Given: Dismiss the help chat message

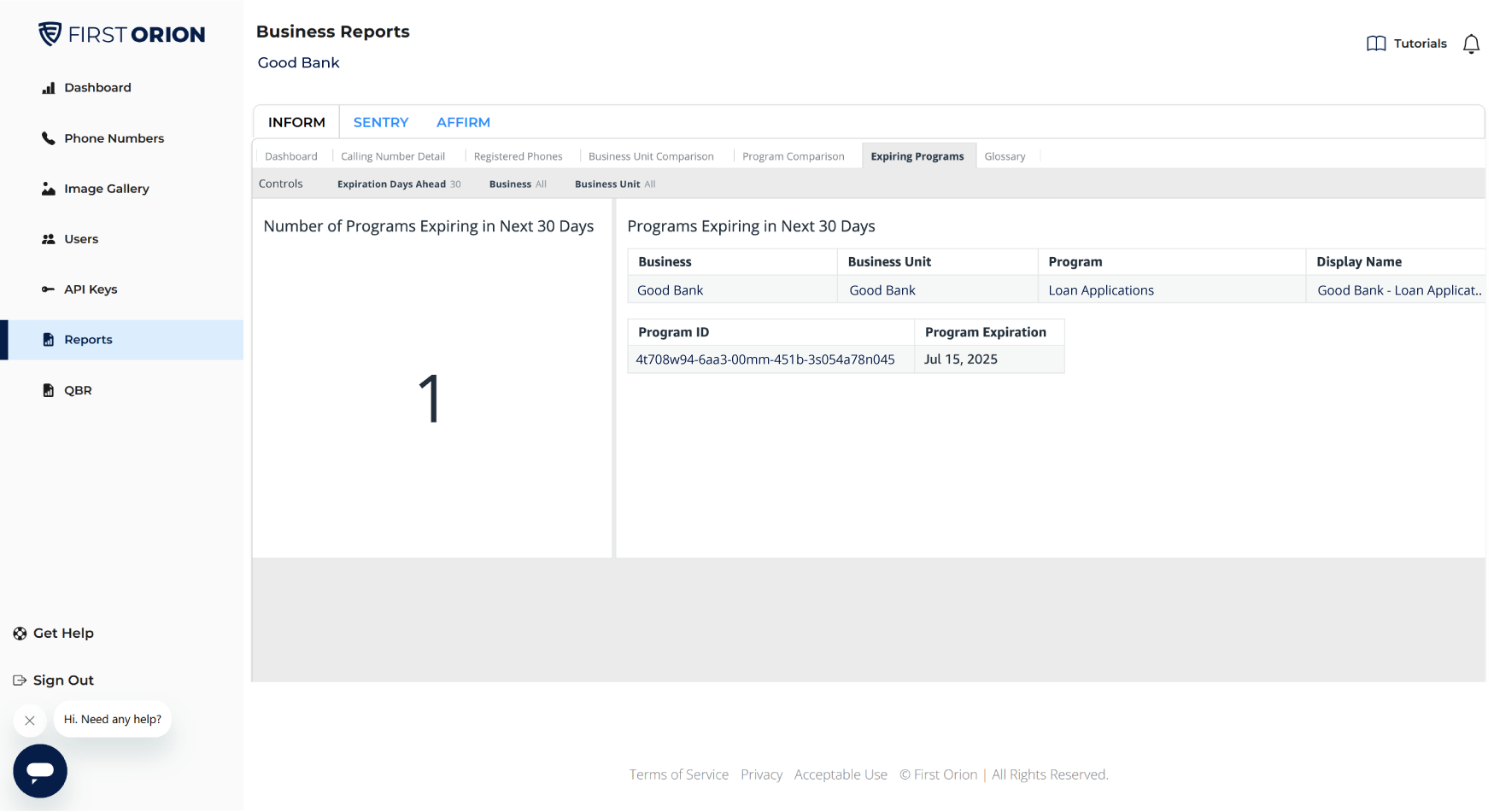Looking at the screenshot, I should point(30,720).
